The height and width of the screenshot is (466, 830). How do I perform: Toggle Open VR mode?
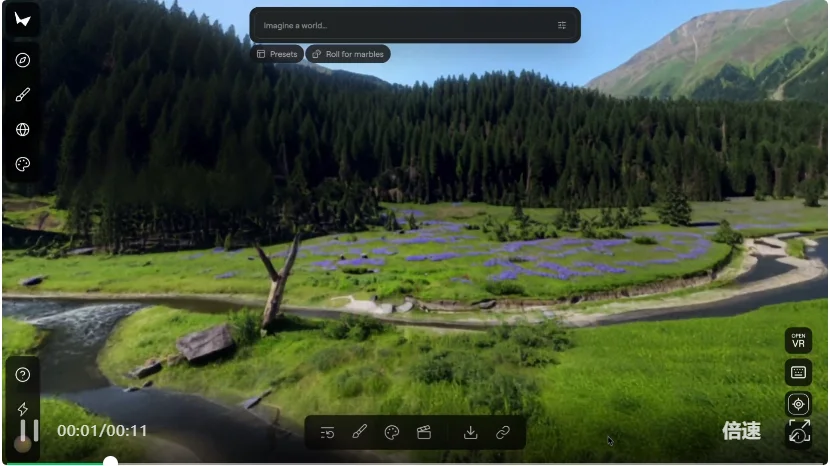pos(798,340)
